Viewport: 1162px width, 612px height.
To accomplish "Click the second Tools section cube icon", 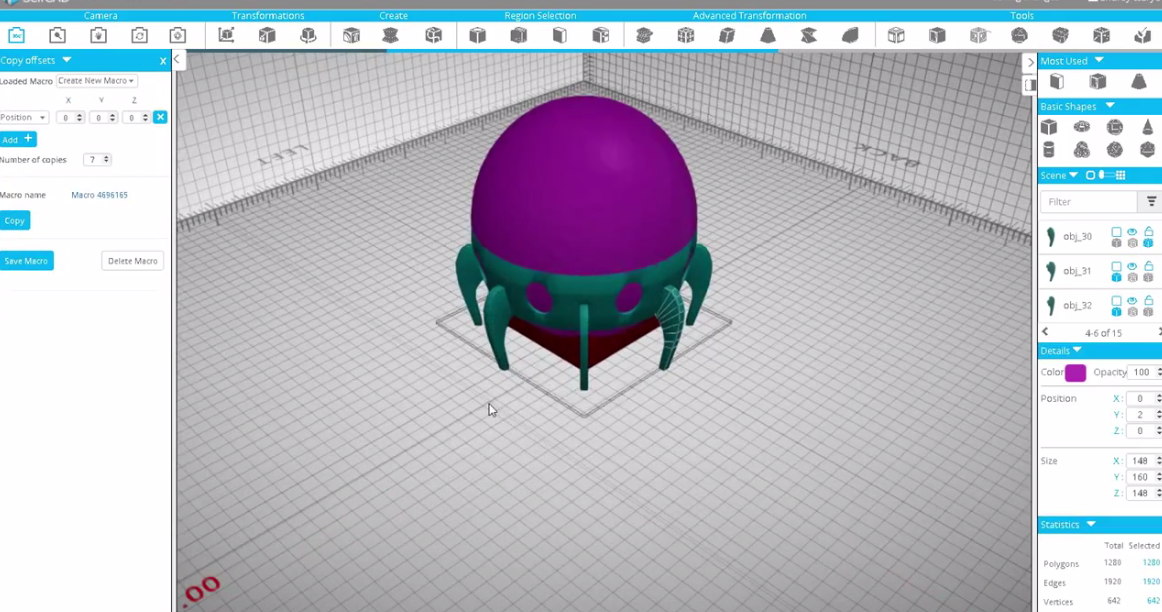I will point(937,35).
